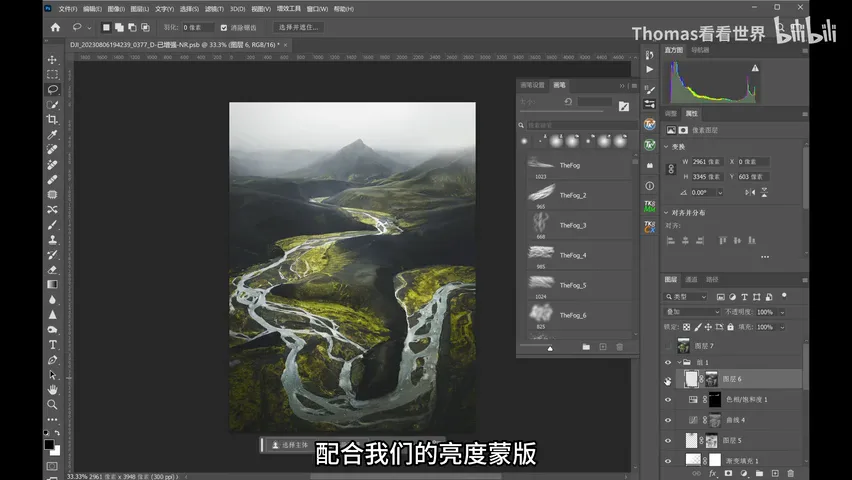This screenshot has height=480, width=852.
Task: Select the Zoom tool
Action: pos(52,404)
